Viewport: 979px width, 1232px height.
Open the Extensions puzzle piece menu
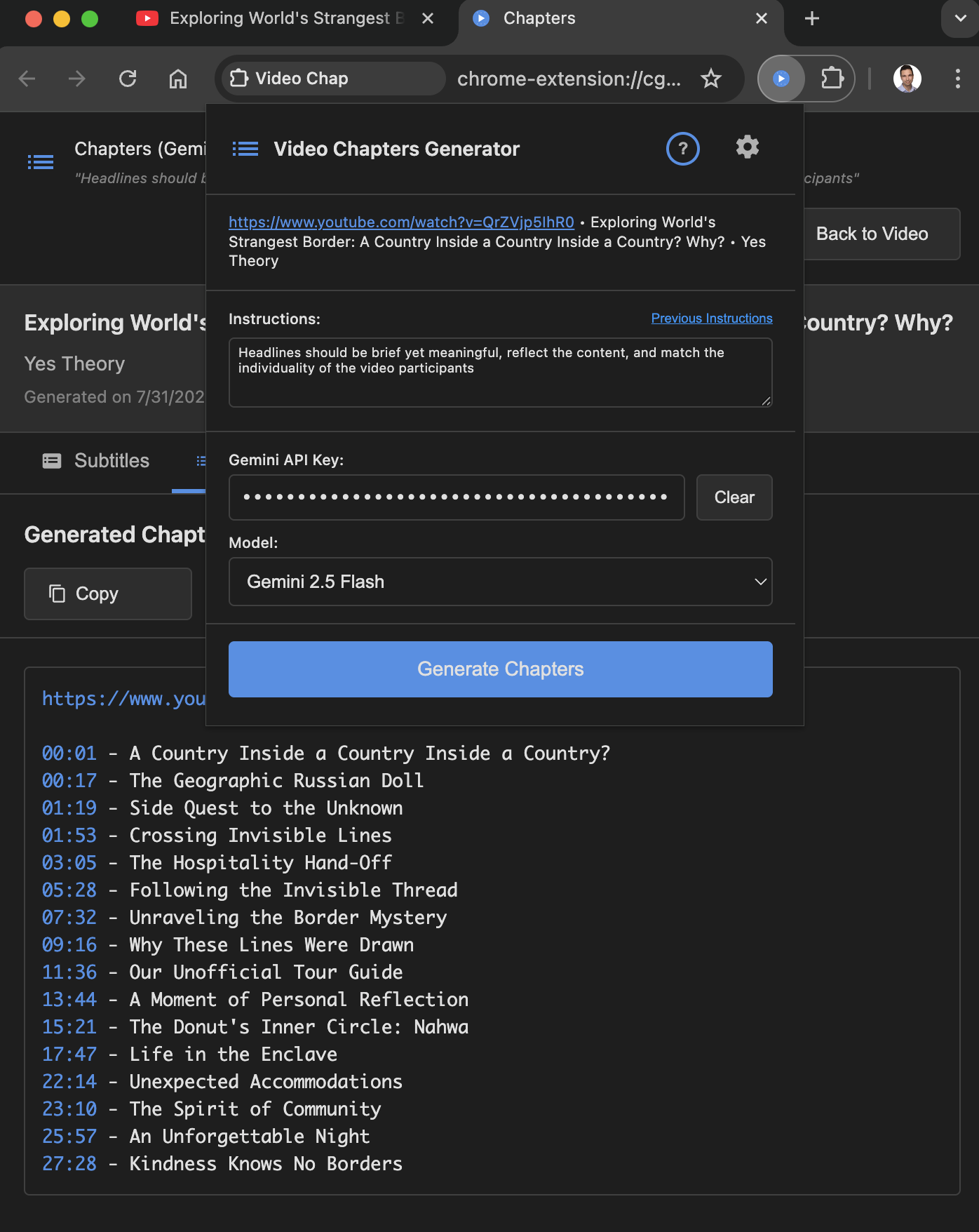[x=832, y=79]
